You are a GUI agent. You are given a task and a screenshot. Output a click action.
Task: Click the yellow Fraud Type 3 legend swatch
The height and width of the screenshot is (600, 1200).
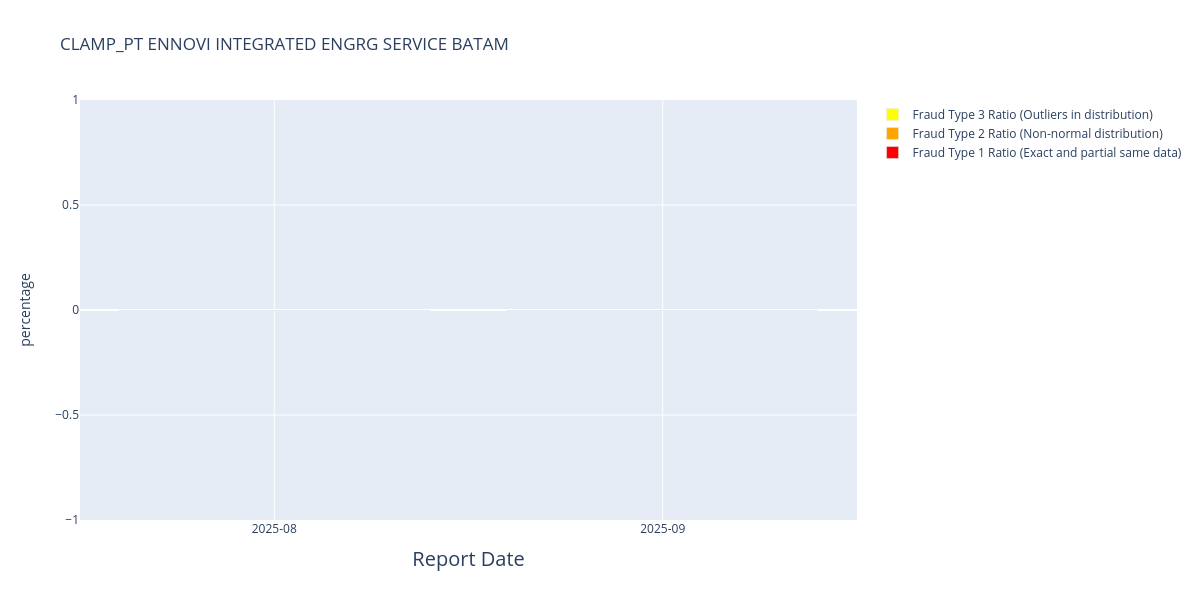(892, 114)
